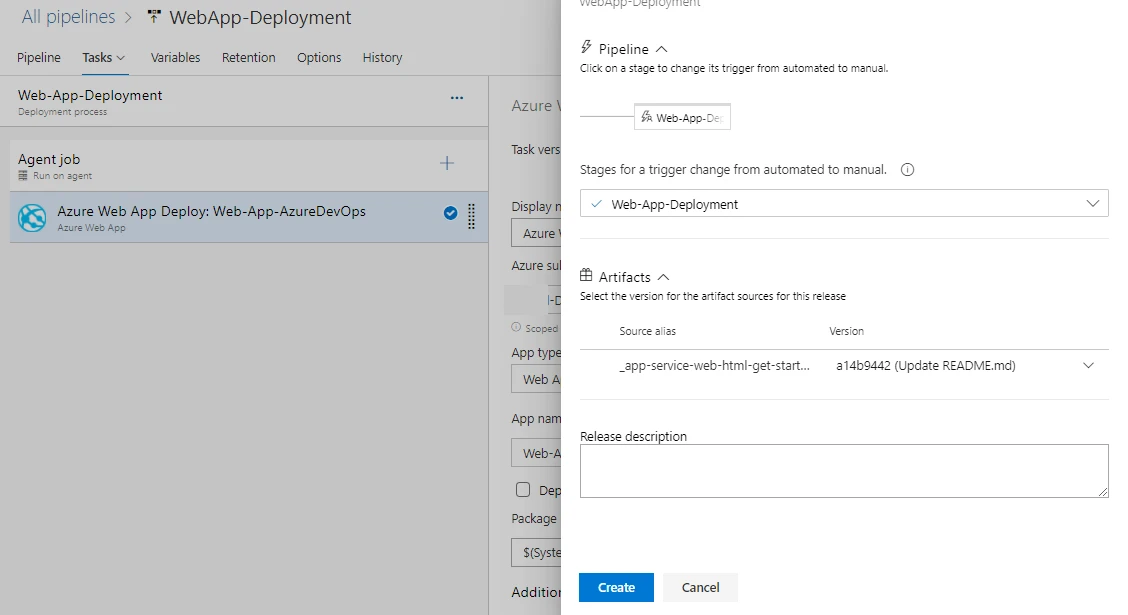Open more options for the Deployment process
This screenshot has width=1128, height=615.
[x=457, y=98]
